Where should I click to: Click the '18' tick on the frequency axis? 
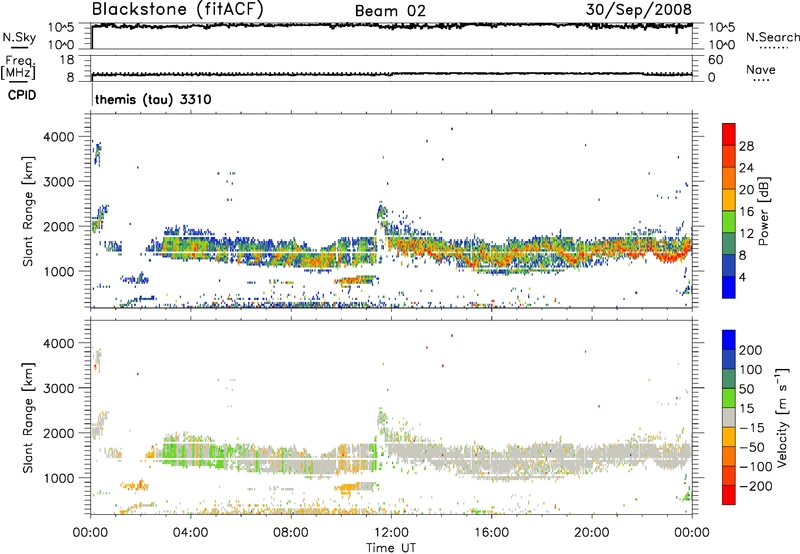(67, 60)
